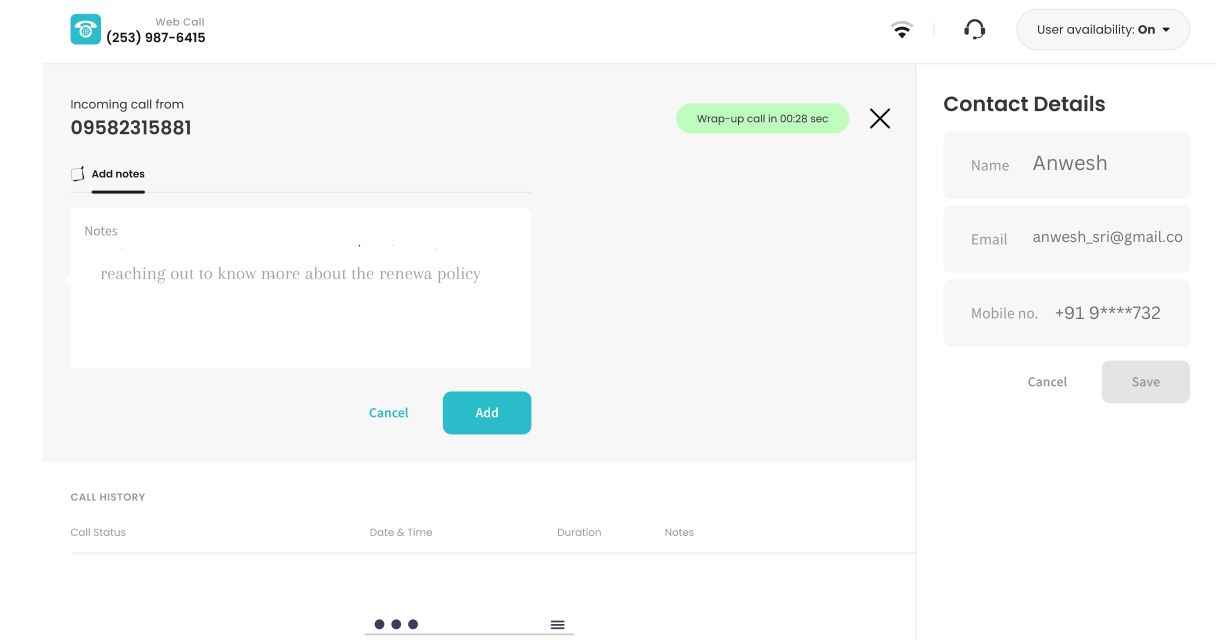Image resolution: width=1231 pixels, height=640 pixels.
Task: Open headset audio settings icon
Action: tap(973, 29)
